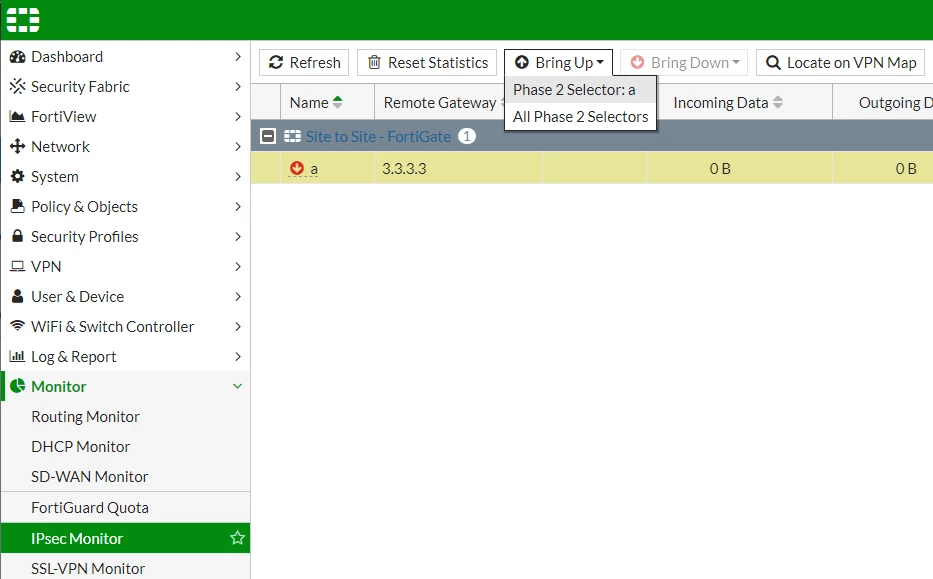This screenshot has width=933, height=579.
Task: Expand the FortiView chevron
Action: pos(238,117)
